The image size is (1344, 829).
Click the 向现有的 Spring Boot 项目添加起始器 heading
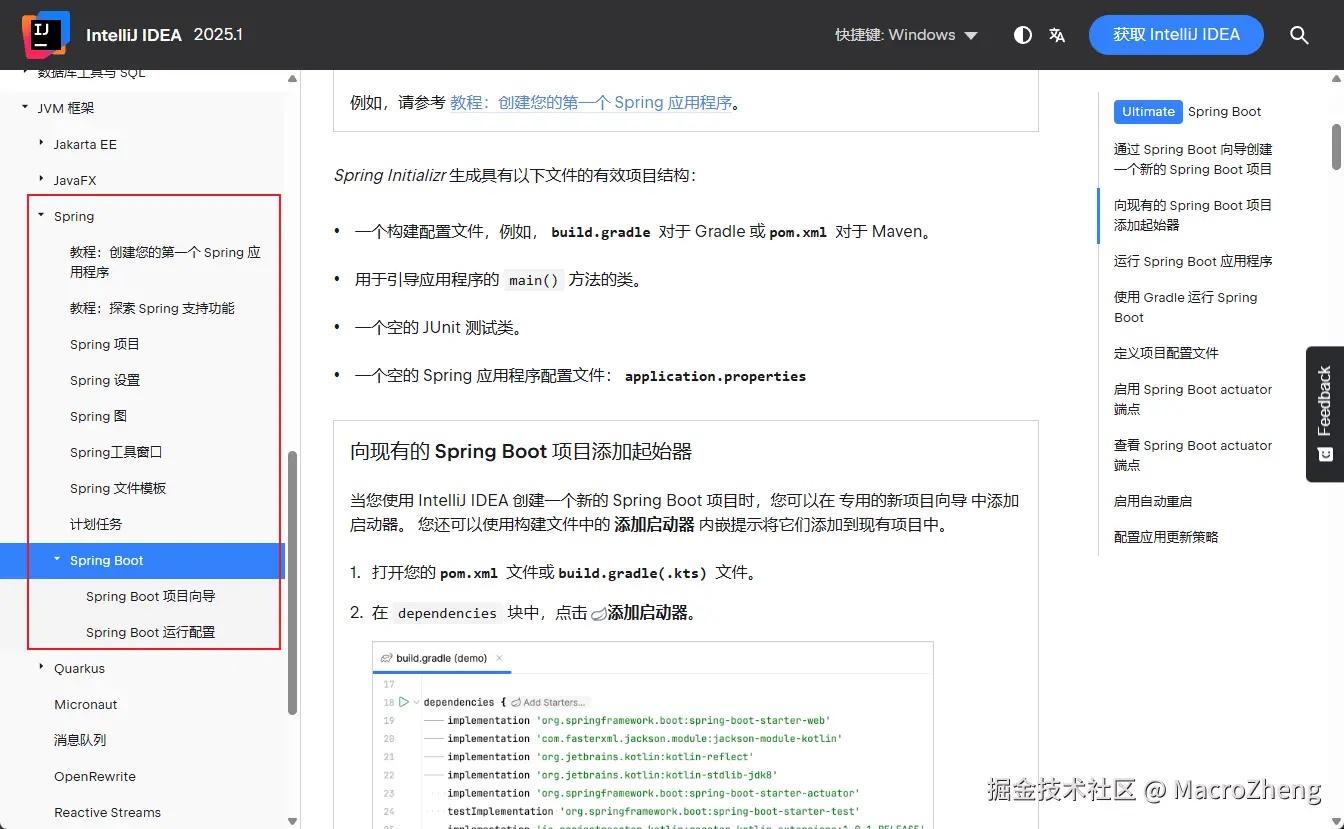[521, 451]
